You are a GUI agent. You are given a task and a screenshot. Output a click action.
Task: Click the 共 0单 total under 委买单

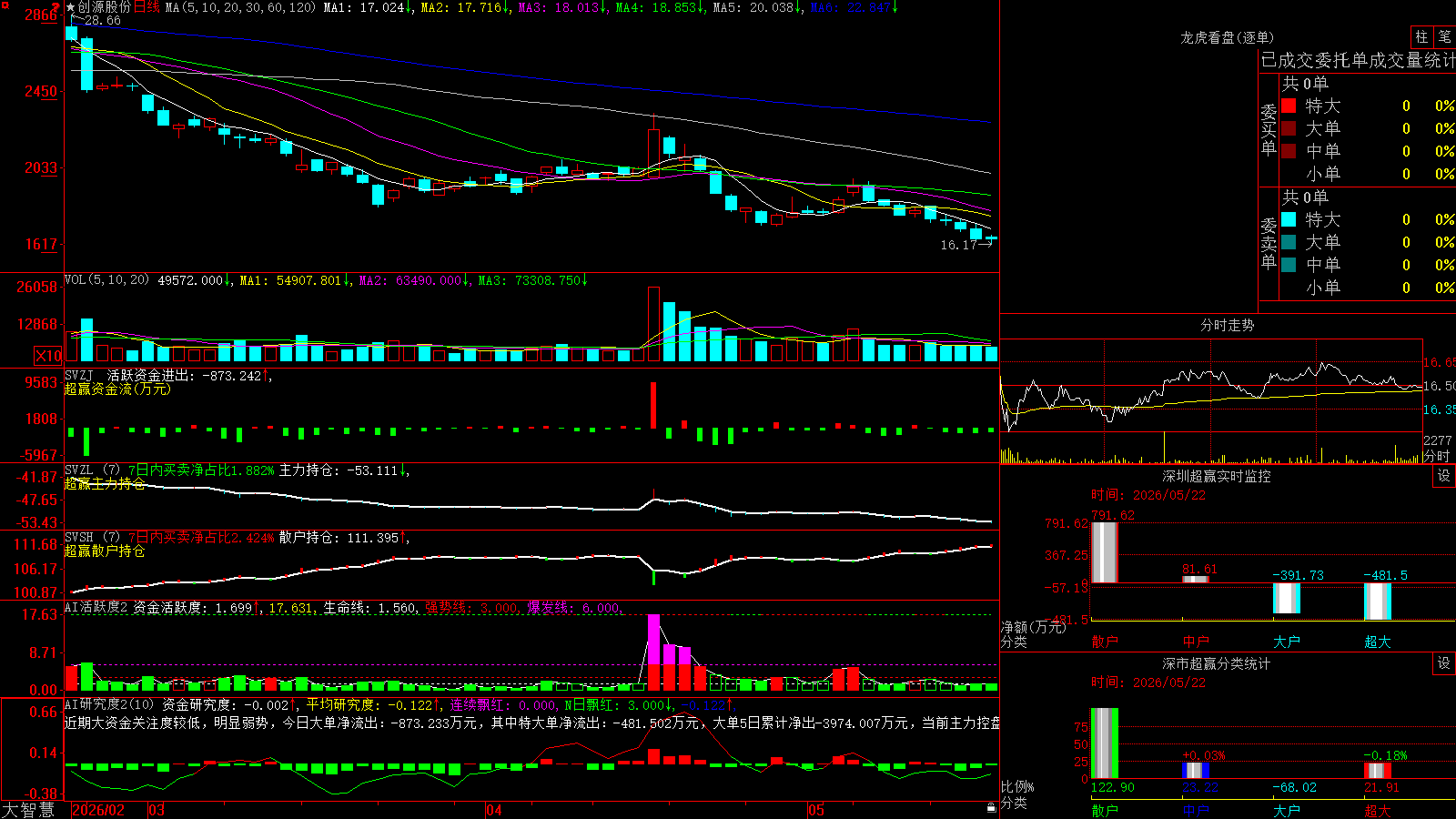tap(1305, 83)
